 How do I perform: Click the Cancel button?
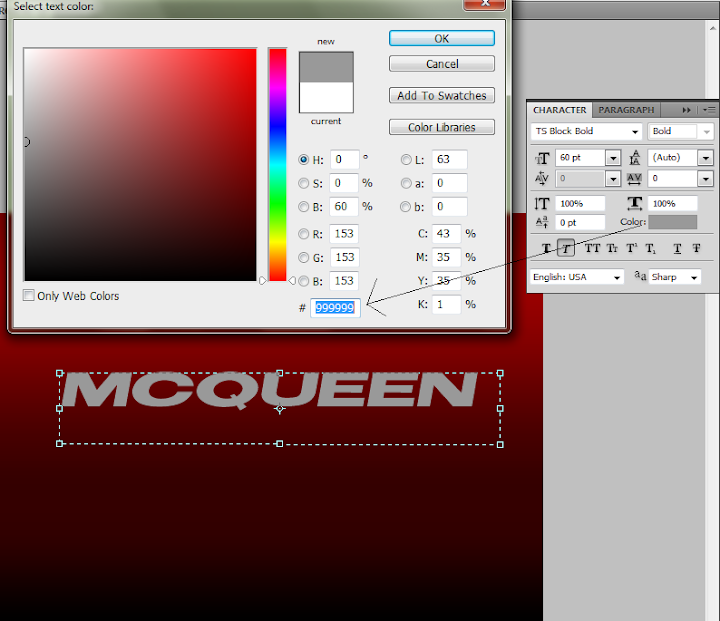[442, 64]
